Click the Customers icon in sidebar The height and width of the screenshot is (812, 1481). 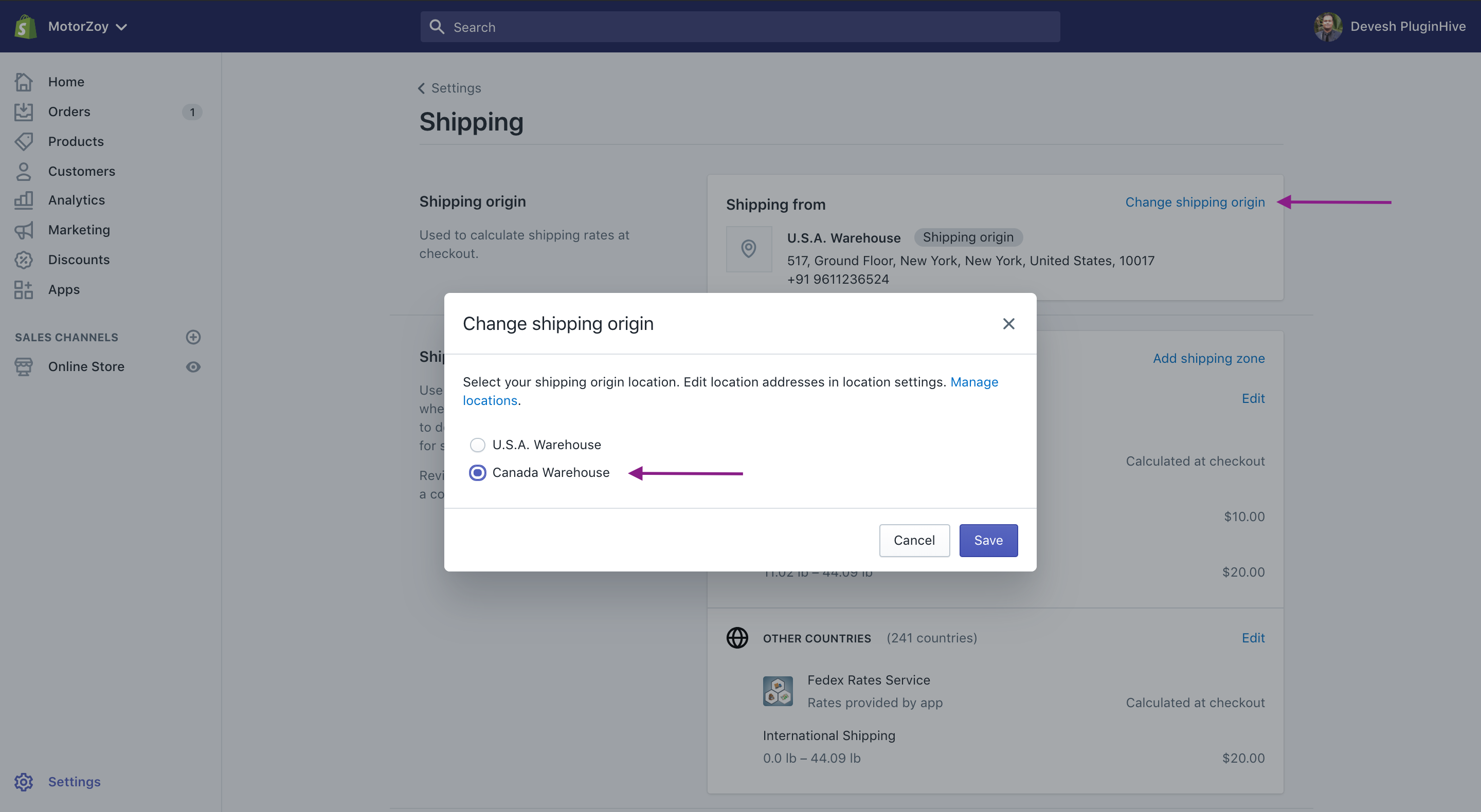(25, 170)
